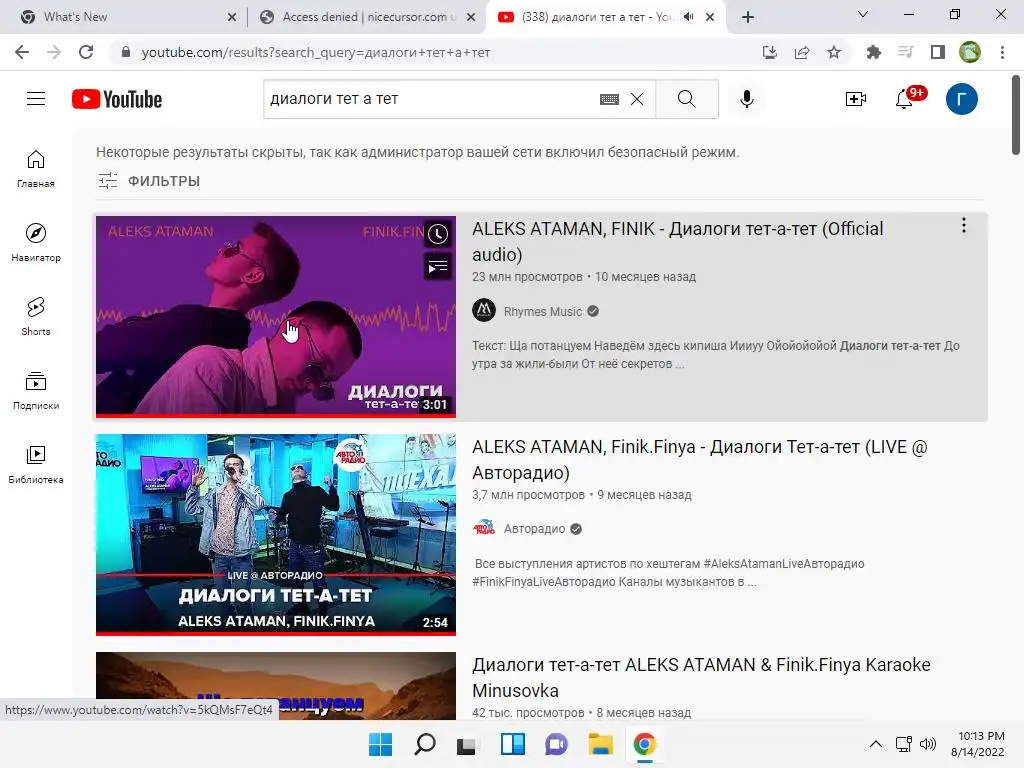Image resolution: width=1024 pixels, height=768 pixels.
Task: Open options menu for Official audio video
Action: point(963,225)
